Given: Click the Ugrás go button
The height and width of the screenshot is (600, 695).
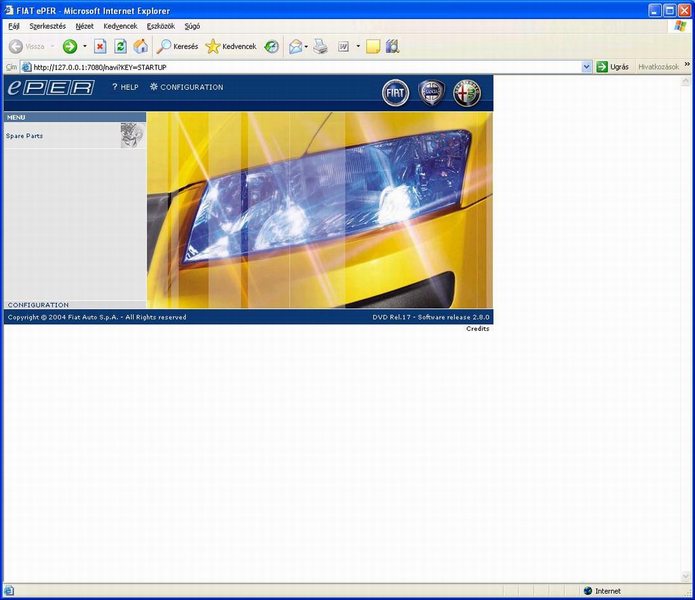Looking at the screenshot, I should [x=613, y=67].
